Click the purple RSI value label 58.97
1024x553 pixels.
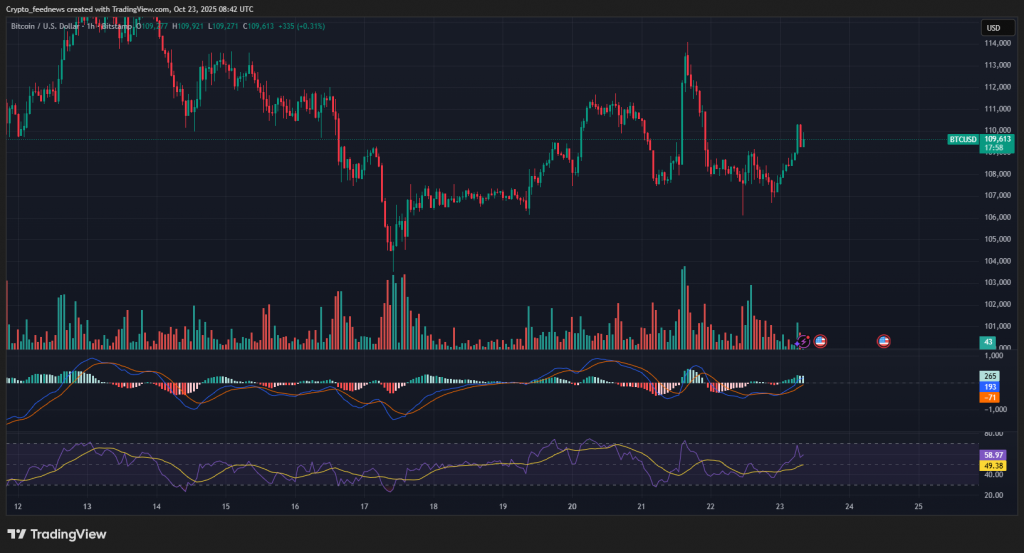[993, 454]
